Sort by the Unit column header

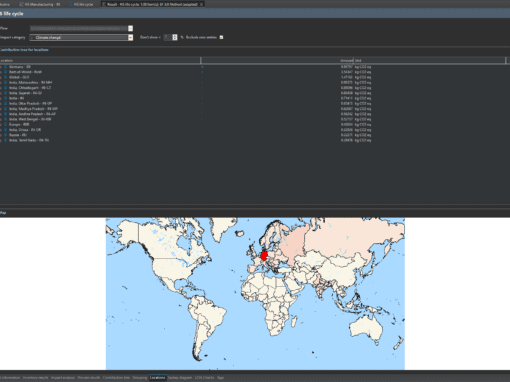pos(430,61)
